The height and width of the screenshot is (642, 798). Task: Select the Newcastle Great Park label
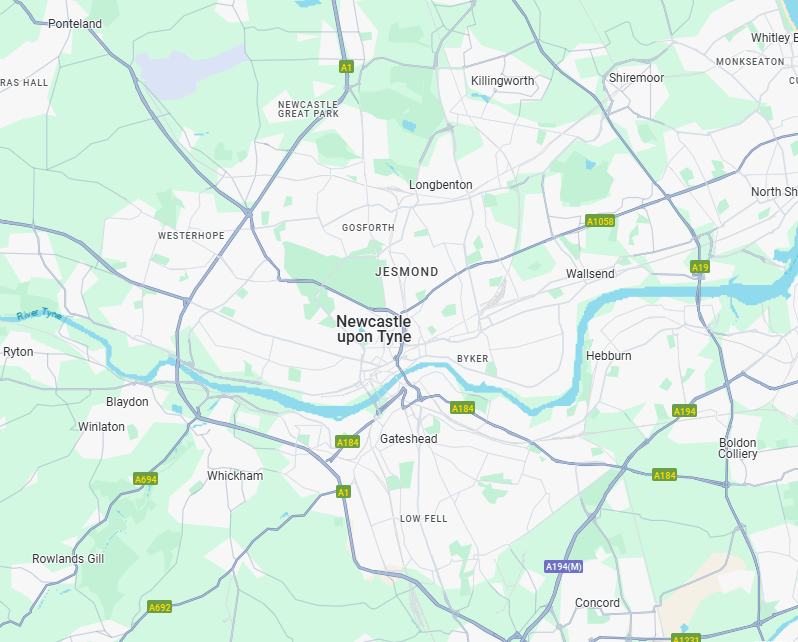(x=308, y=109)
